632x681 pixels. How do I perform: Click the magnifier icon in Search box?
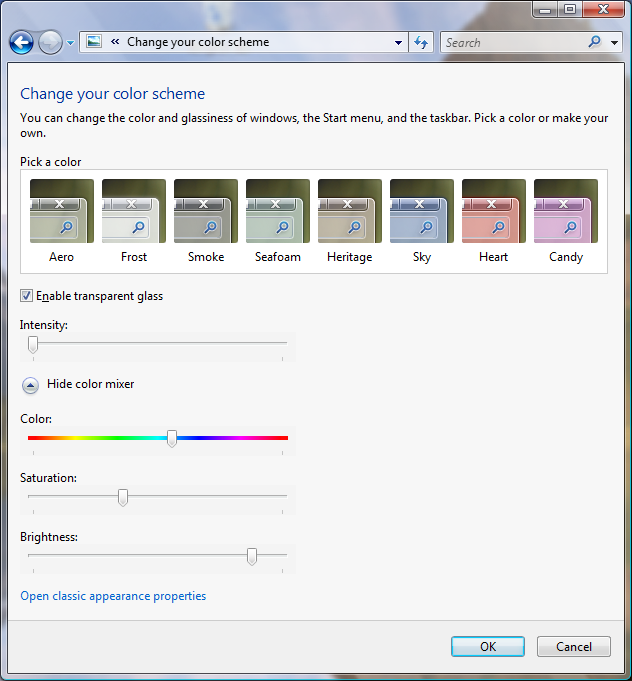[595, 42]
